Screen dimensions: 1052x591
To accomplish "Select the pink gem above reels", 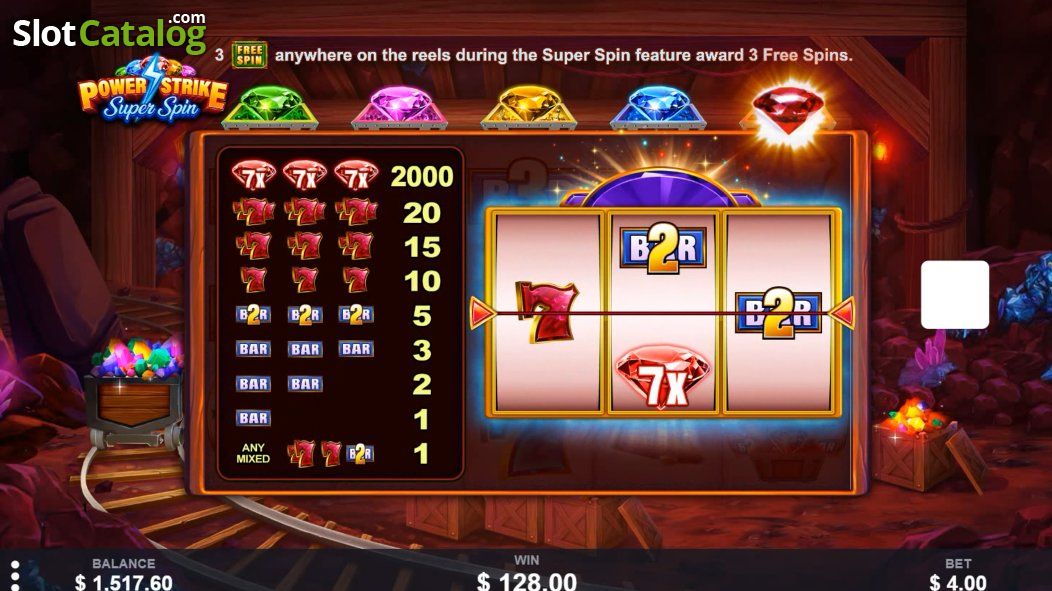I will pyautogui.click(x=399, y=107).
